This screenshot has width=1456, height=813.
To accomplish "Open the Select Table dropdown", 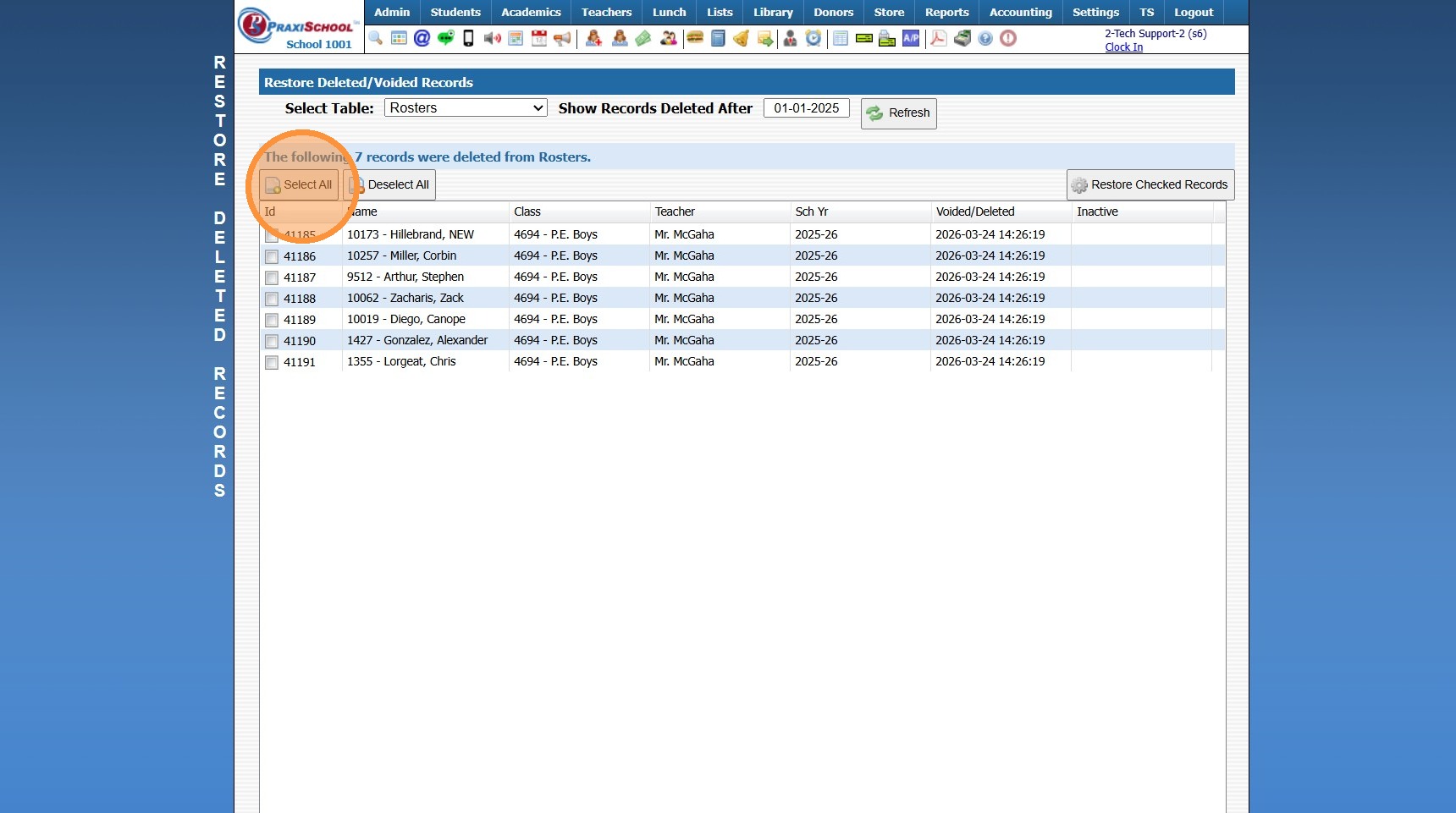I will 466,108.
